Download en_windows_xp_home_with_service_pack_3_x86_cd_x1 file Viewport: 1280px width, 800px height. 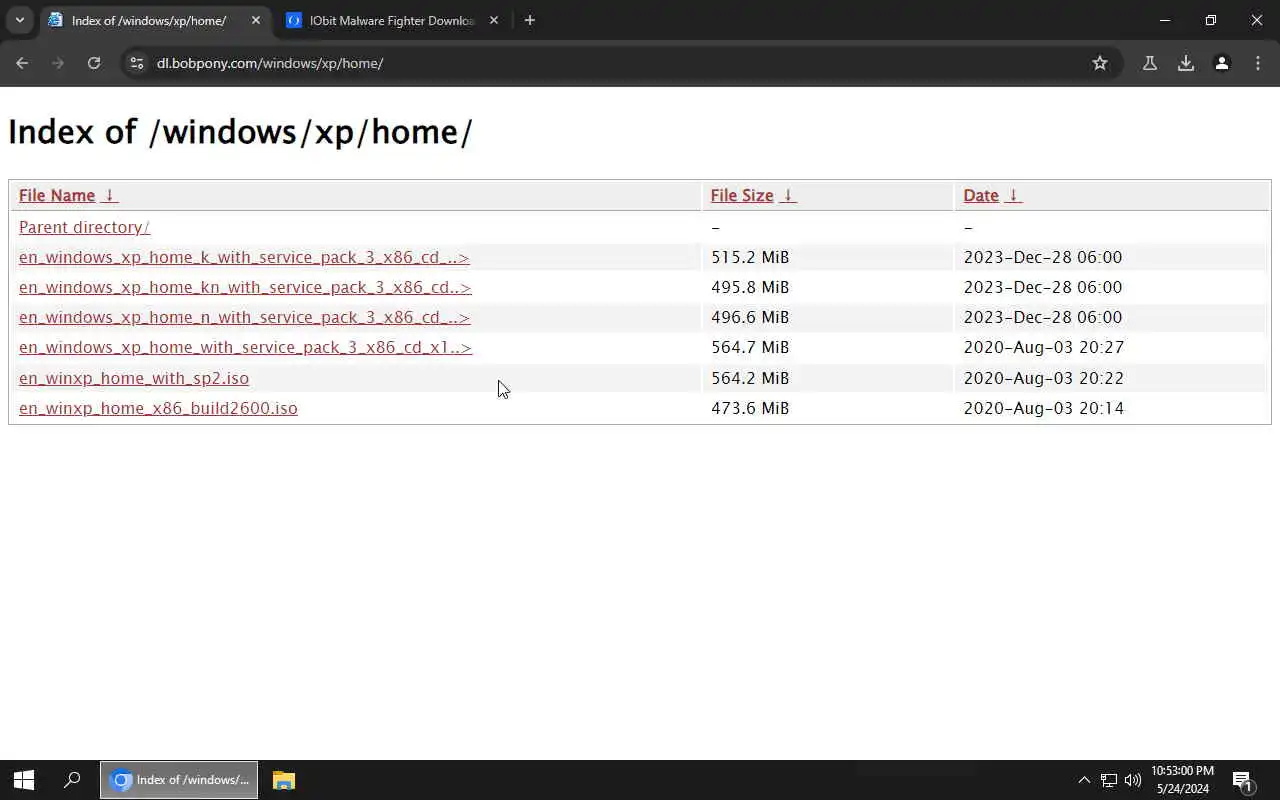pyautogui.click(x=245, y=347)
